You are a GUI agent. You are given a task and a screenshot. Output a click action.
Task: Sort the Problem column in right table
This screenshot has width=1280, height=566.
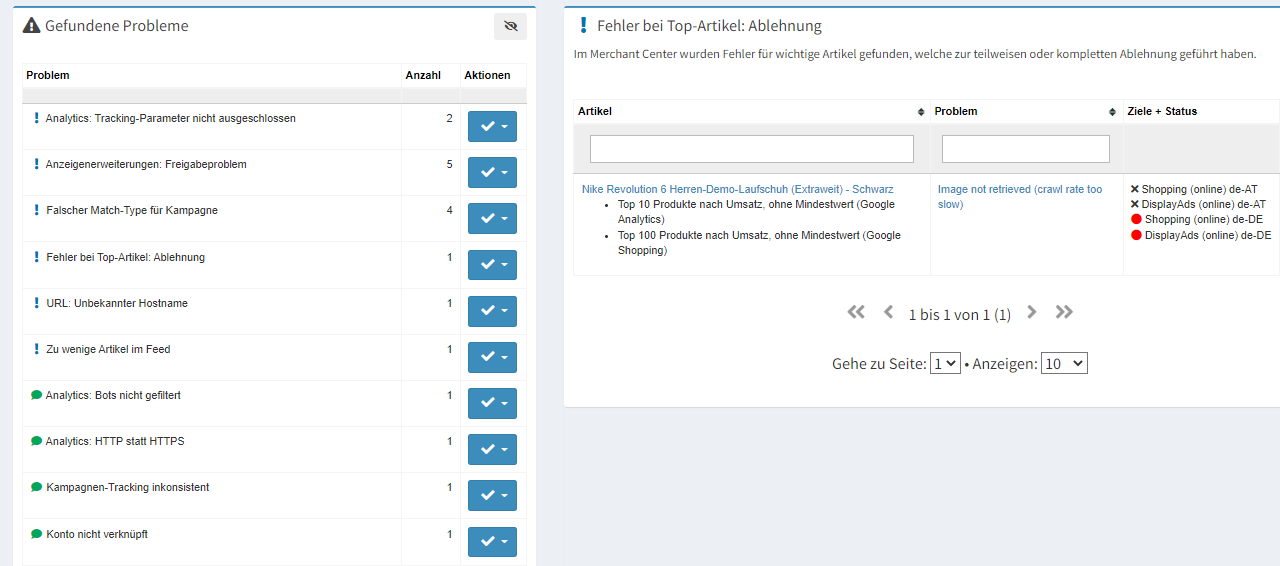(1112, 112)
